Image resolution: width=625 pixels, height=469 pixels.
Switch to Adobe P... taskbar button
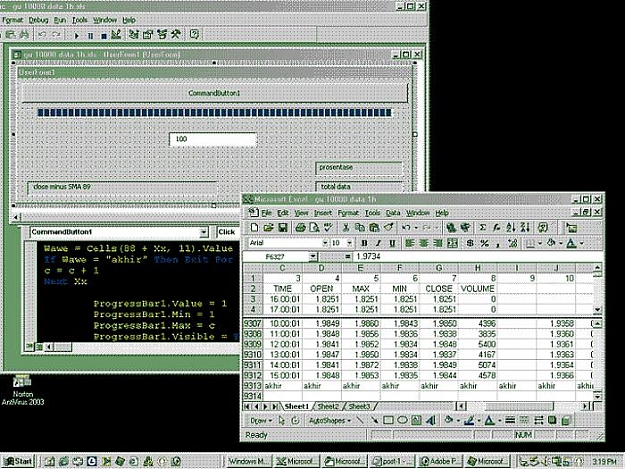pos(440,461)
